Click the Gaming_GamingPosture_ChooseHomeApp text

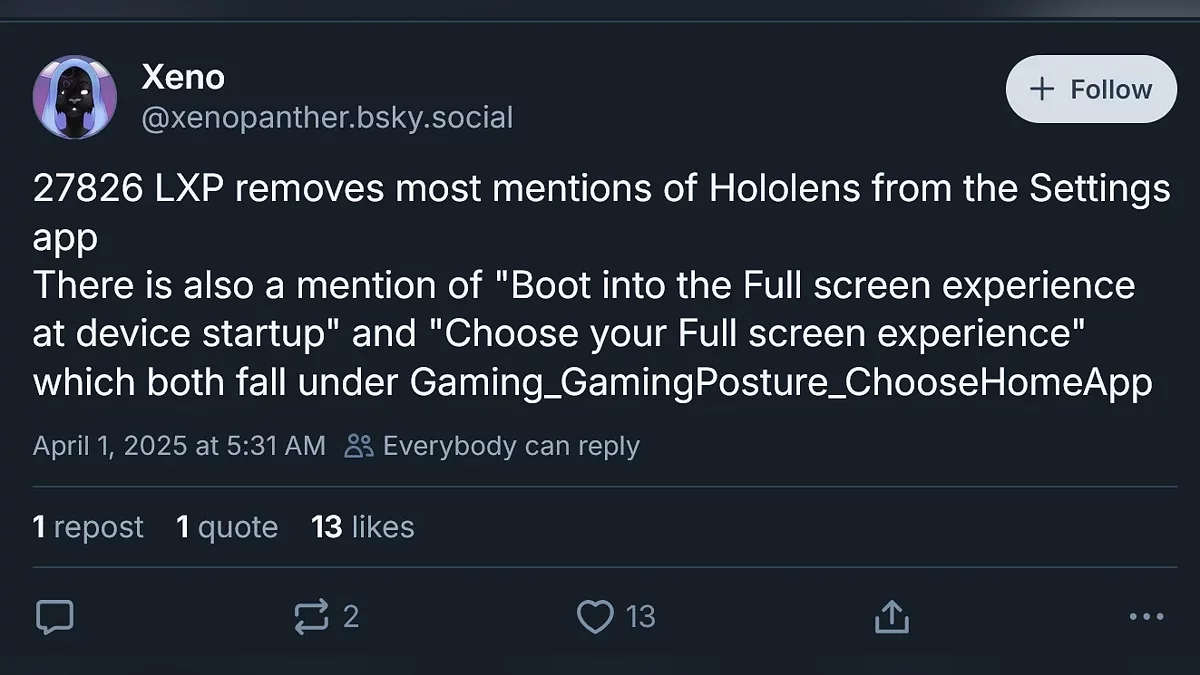tap(782, 384)
